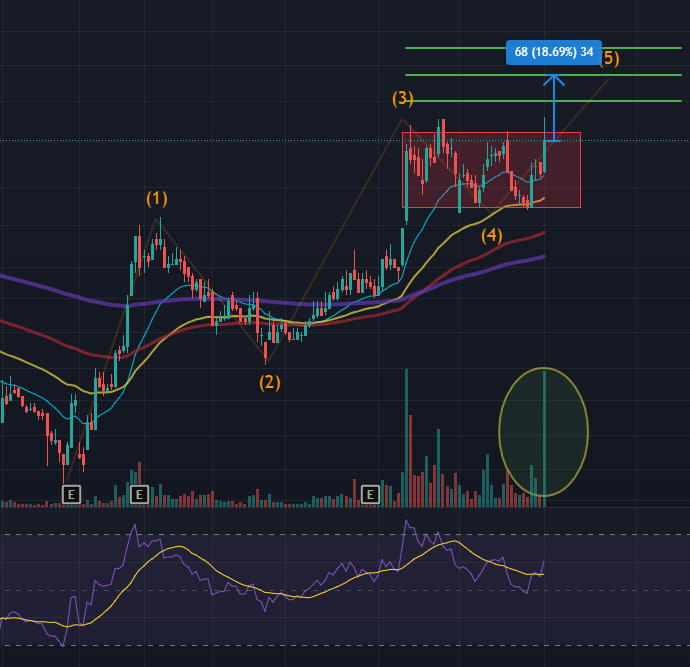Select the Elliott wave label (3)
Screen dimensions: 690x667
[x=403, y=99]
